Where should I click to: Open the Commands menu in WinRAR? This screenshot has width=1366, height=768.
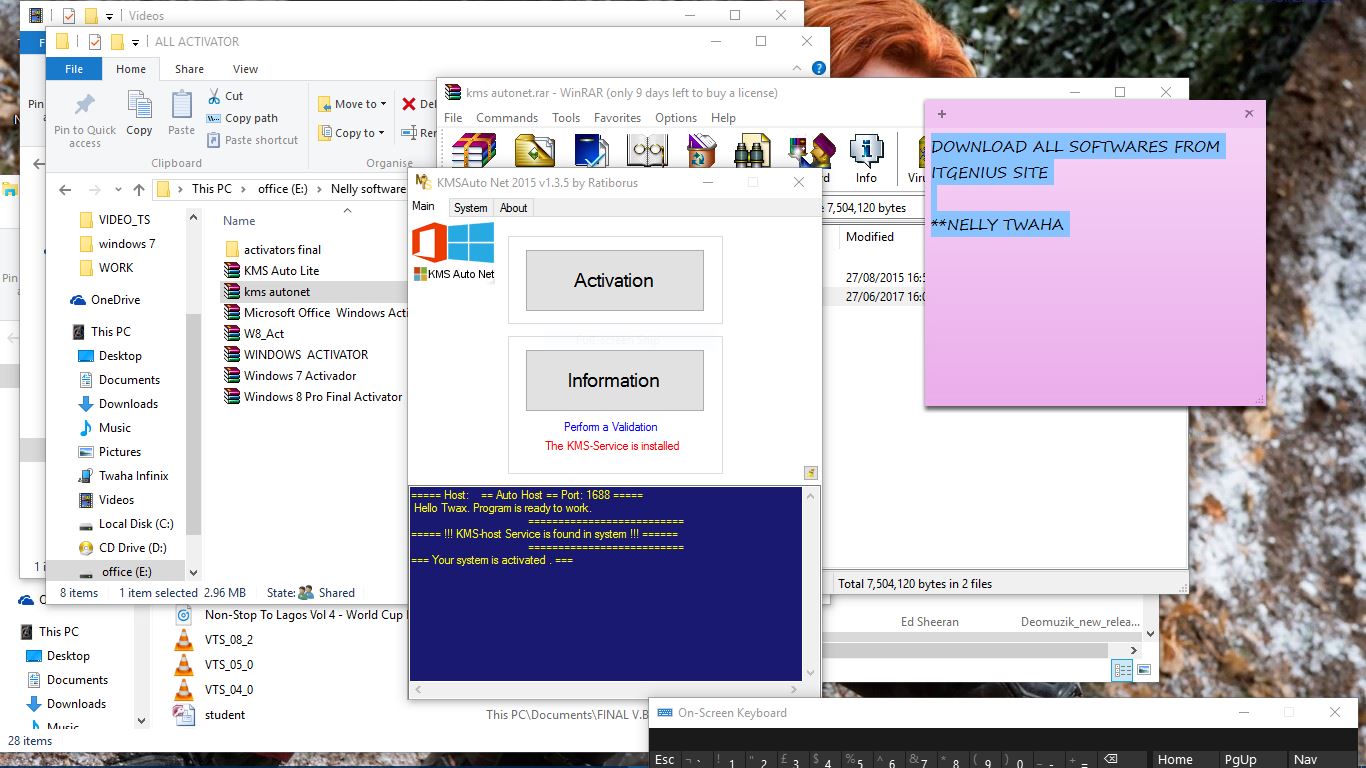coord(507,117)
